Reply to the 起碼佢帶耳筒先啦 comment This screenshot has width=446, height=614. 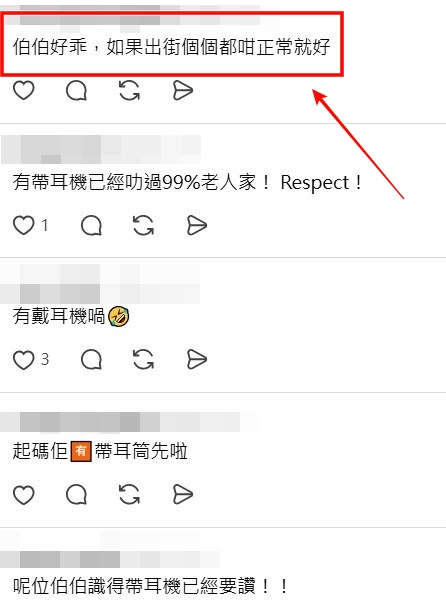(x=76, y=494)
